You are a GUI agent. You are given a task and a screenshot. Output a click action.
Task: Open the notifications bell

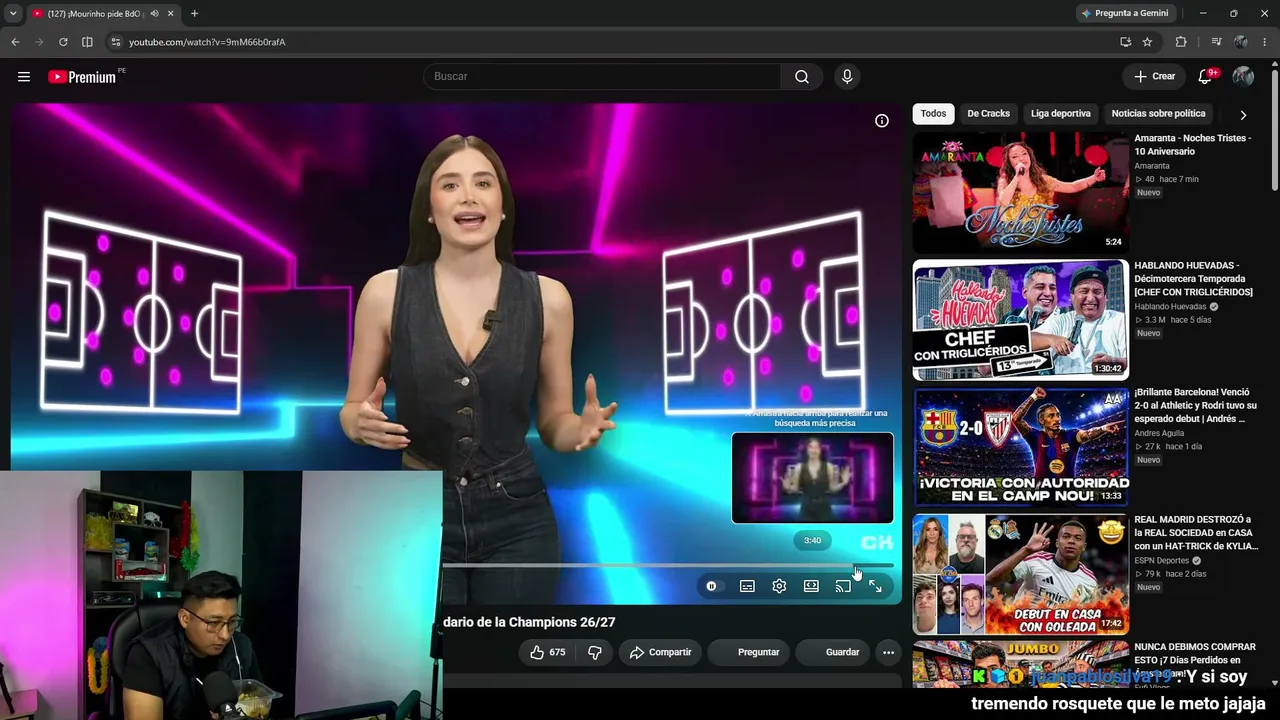point(1206,76)
